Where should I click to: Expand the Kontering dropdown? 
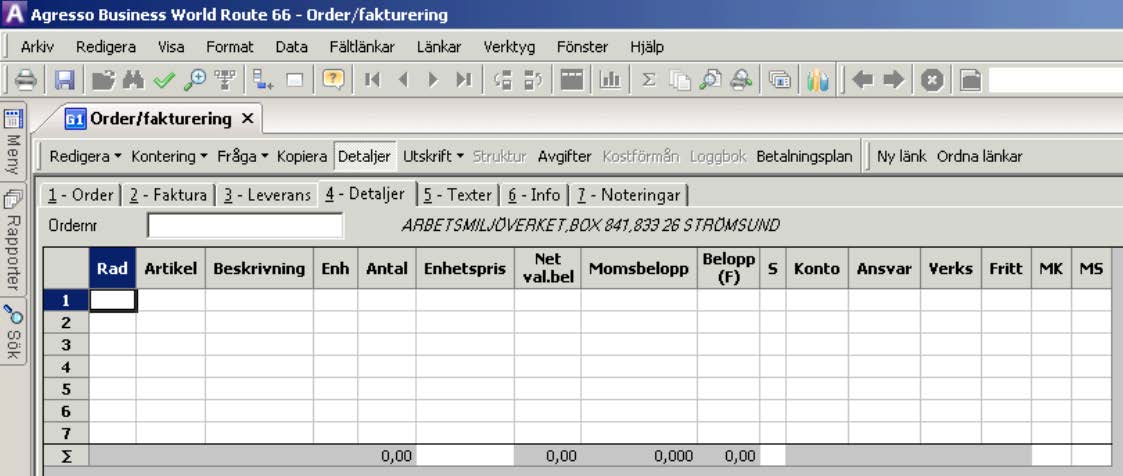coord(169,156)
